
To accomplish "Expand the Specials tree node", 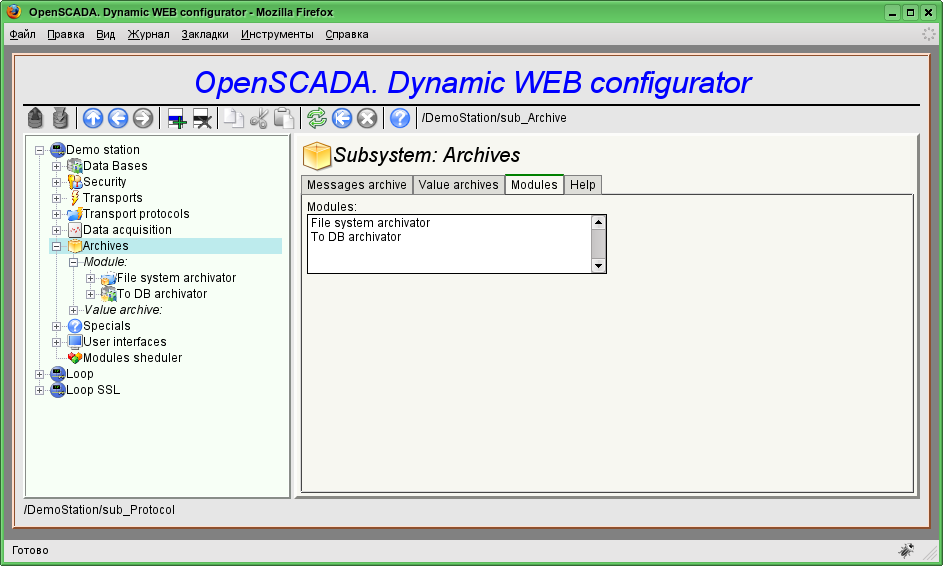I will [x=57, y=327].
